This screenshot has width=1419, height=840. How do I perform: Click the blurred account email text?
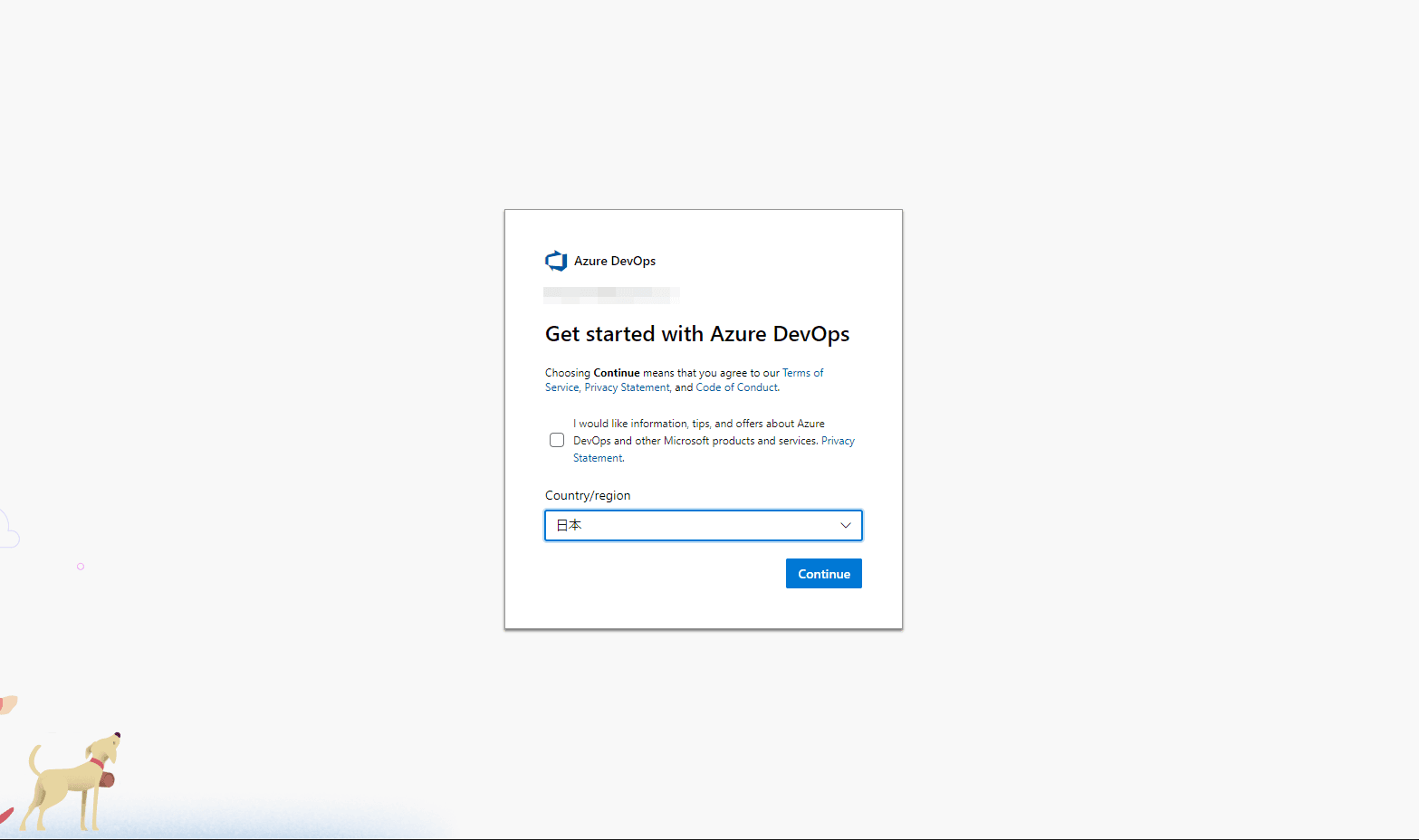click(611, 293)
